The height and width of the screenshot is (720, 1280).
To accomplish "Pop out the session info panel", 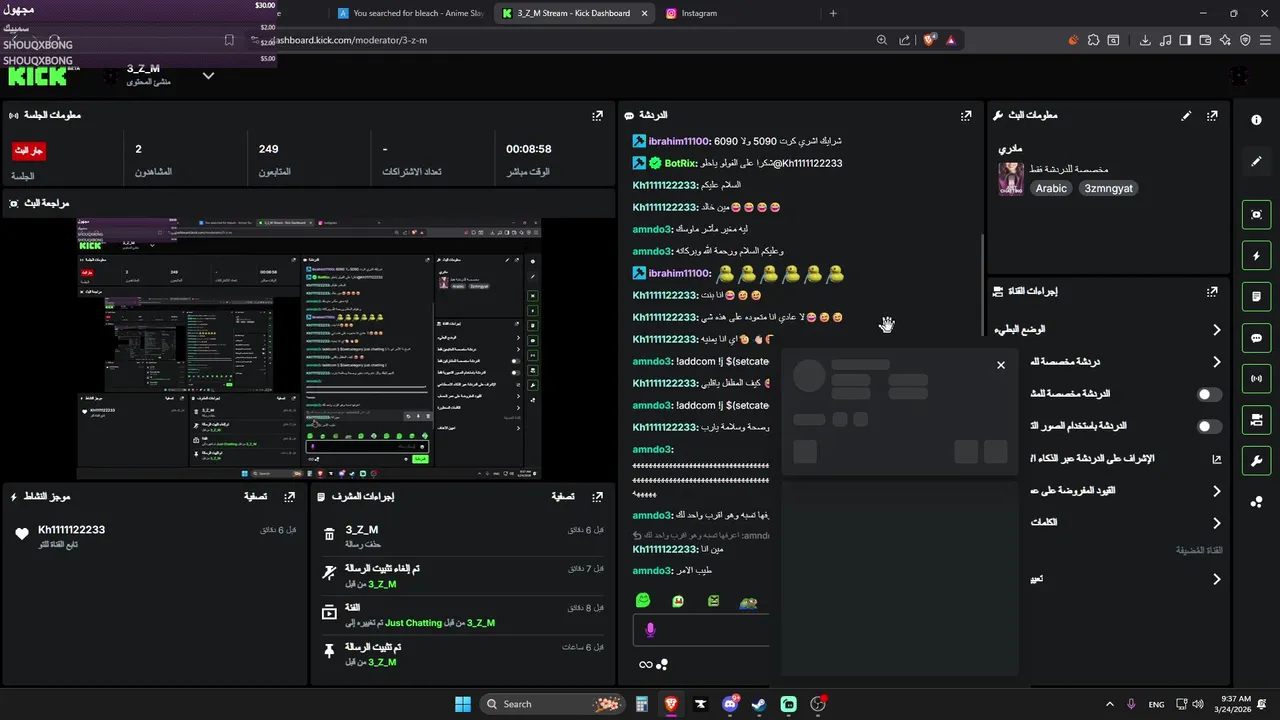I will pyautogui.click(x=597, y=116).
